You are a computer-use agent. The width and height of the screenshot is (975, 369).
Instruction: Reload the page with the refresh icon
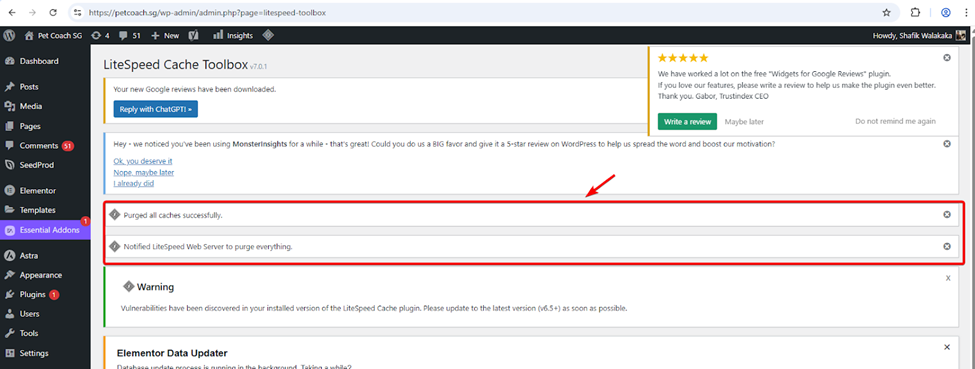click(x=53, y=12)
